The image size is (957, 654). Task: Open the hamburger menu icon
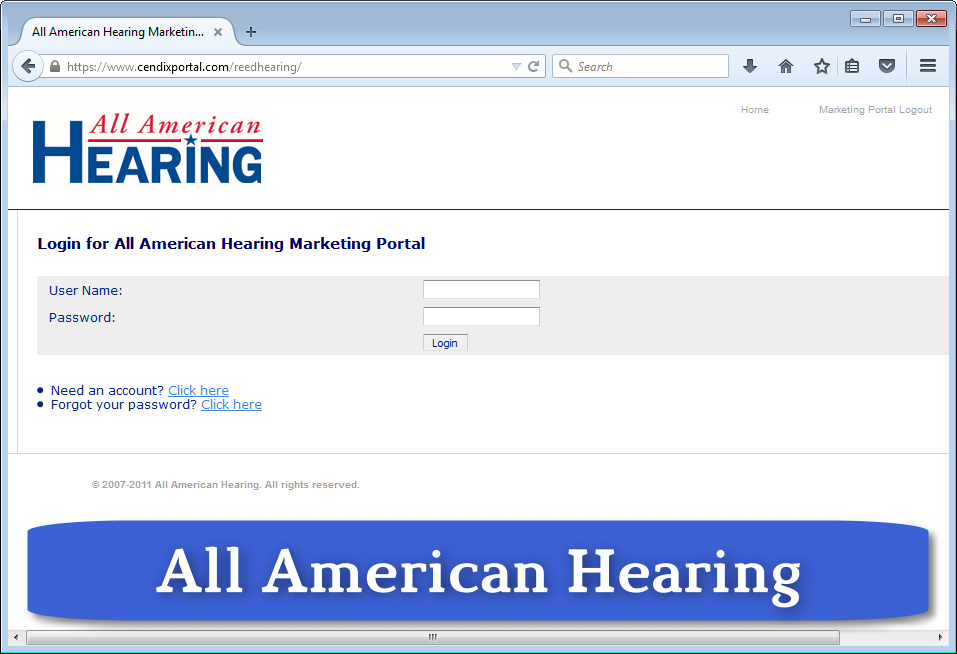[x=928, y=66]
